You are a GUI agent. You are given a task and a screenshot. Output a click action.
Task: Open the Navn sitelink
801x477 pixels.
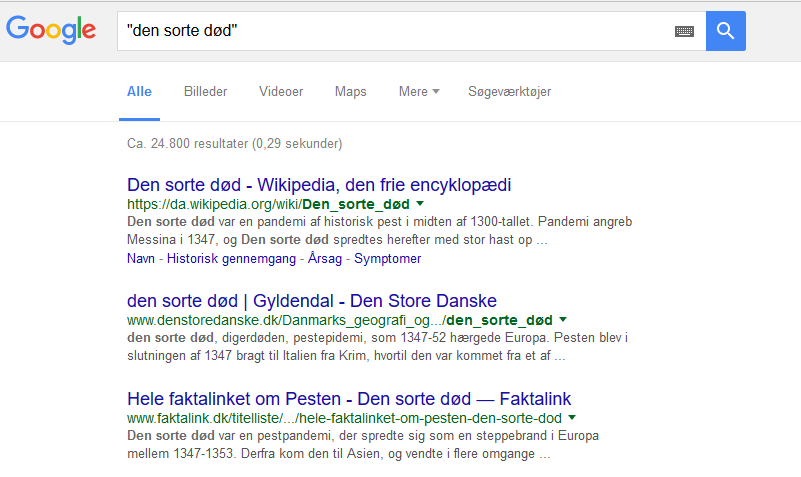pyautogui.click(x=140, y=258)
